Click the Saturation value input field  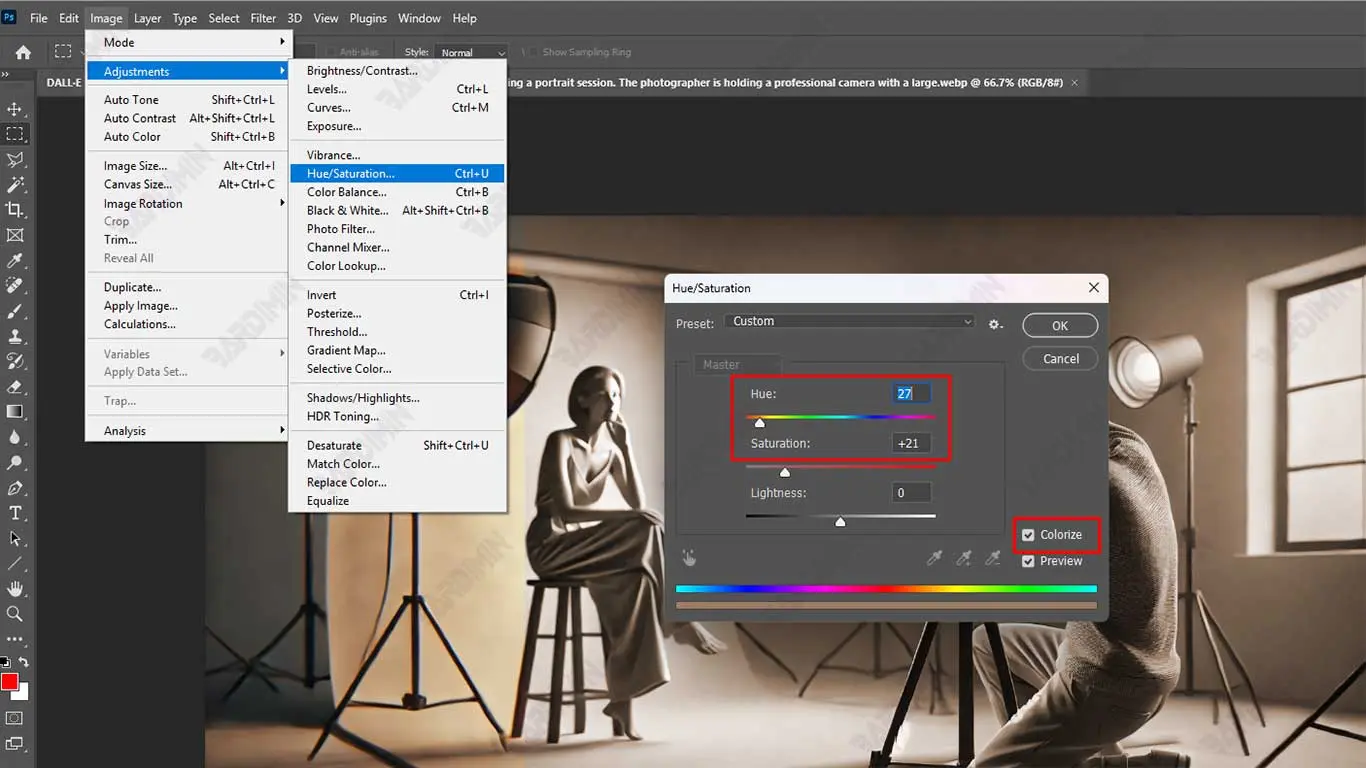[911, 443]
